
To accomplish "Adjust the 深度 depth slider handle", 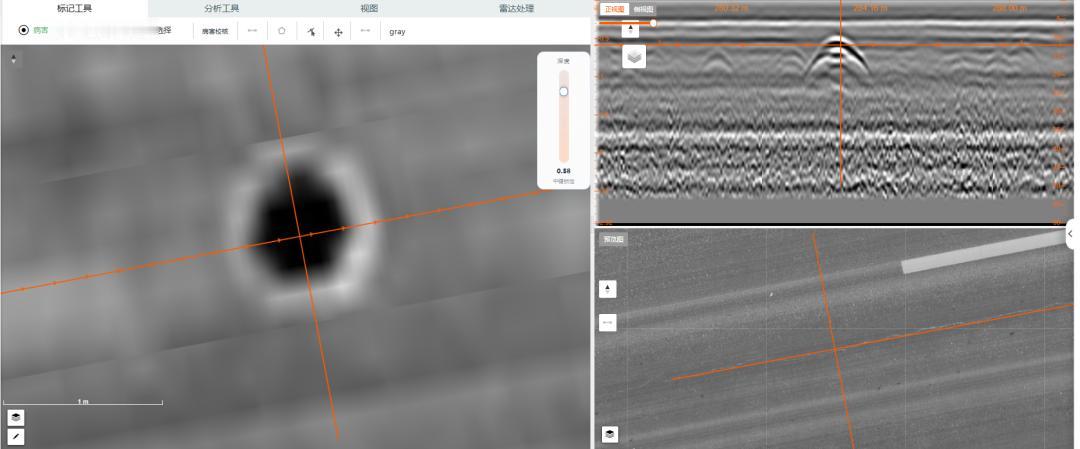I will click(563, 92).
